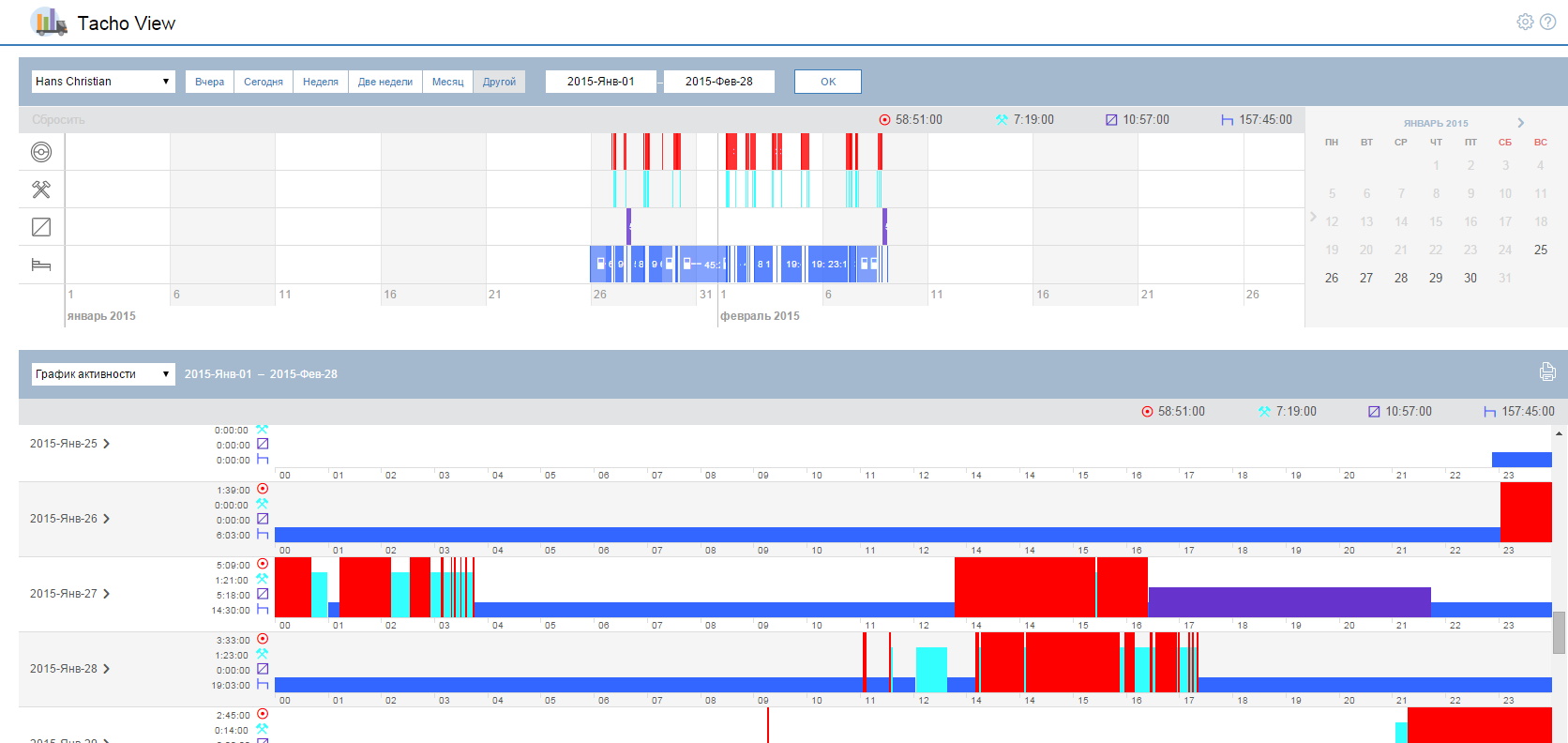Go to next month in calendar
Image resolution: width=1568 pixels, height=743 pixels.
click(1520, 123)
